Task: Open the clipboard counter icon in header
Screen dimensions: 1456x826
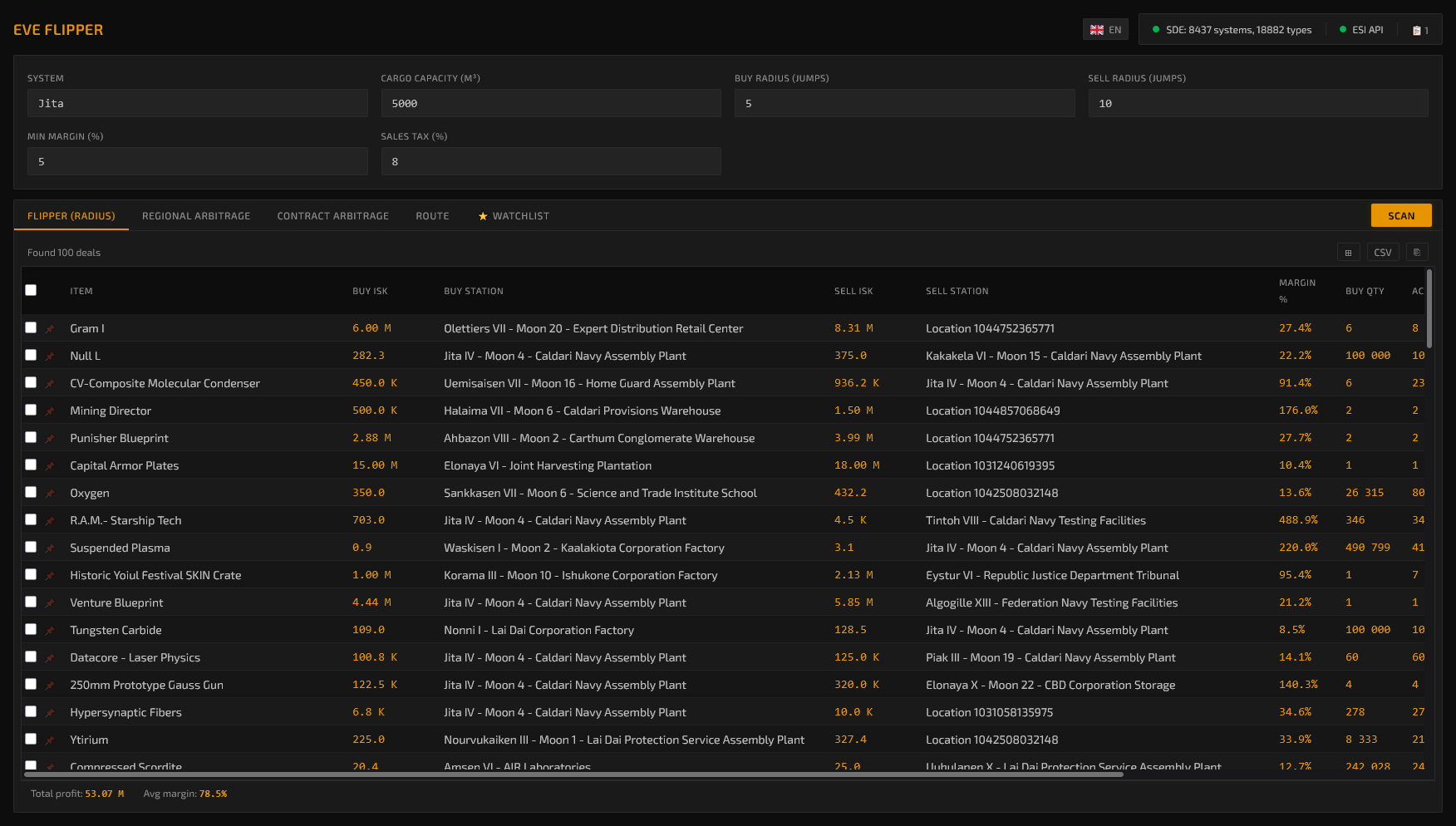Action: 1420,30
